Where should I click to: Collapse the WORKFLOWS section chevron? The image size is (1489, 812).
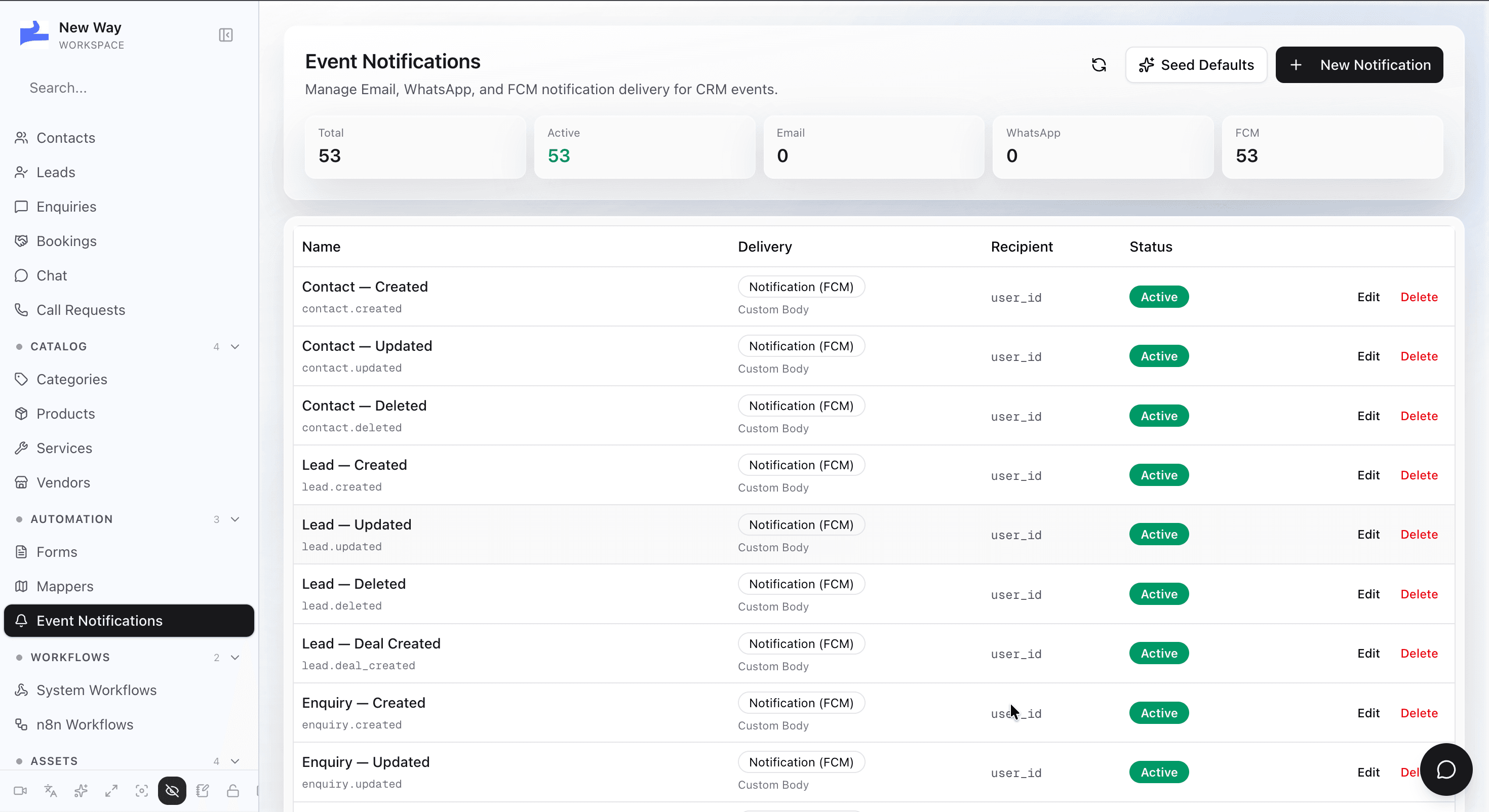coord(234,658)
